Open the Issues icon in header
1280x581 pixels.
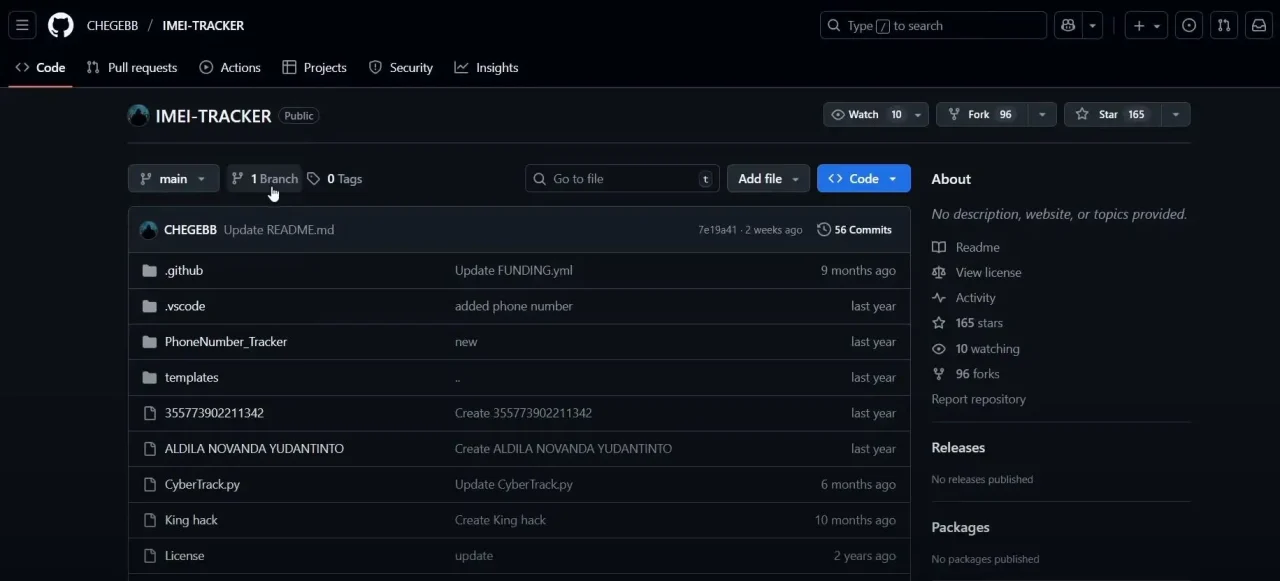pos(1189,25)
